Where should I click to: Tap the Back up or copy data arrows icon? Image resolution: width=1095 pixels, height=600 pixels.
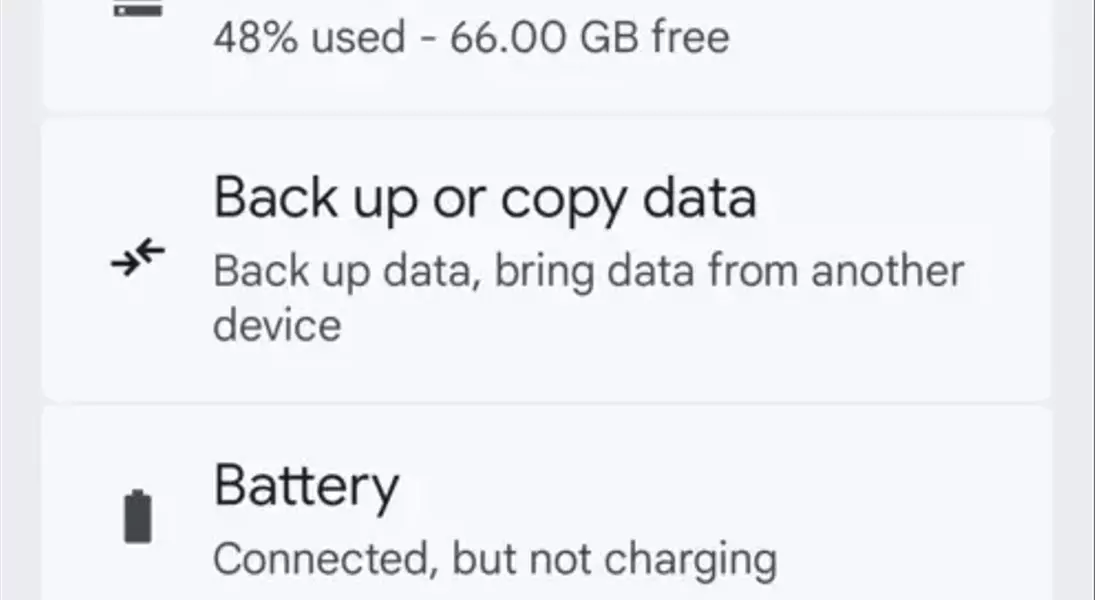pos(138,258)
